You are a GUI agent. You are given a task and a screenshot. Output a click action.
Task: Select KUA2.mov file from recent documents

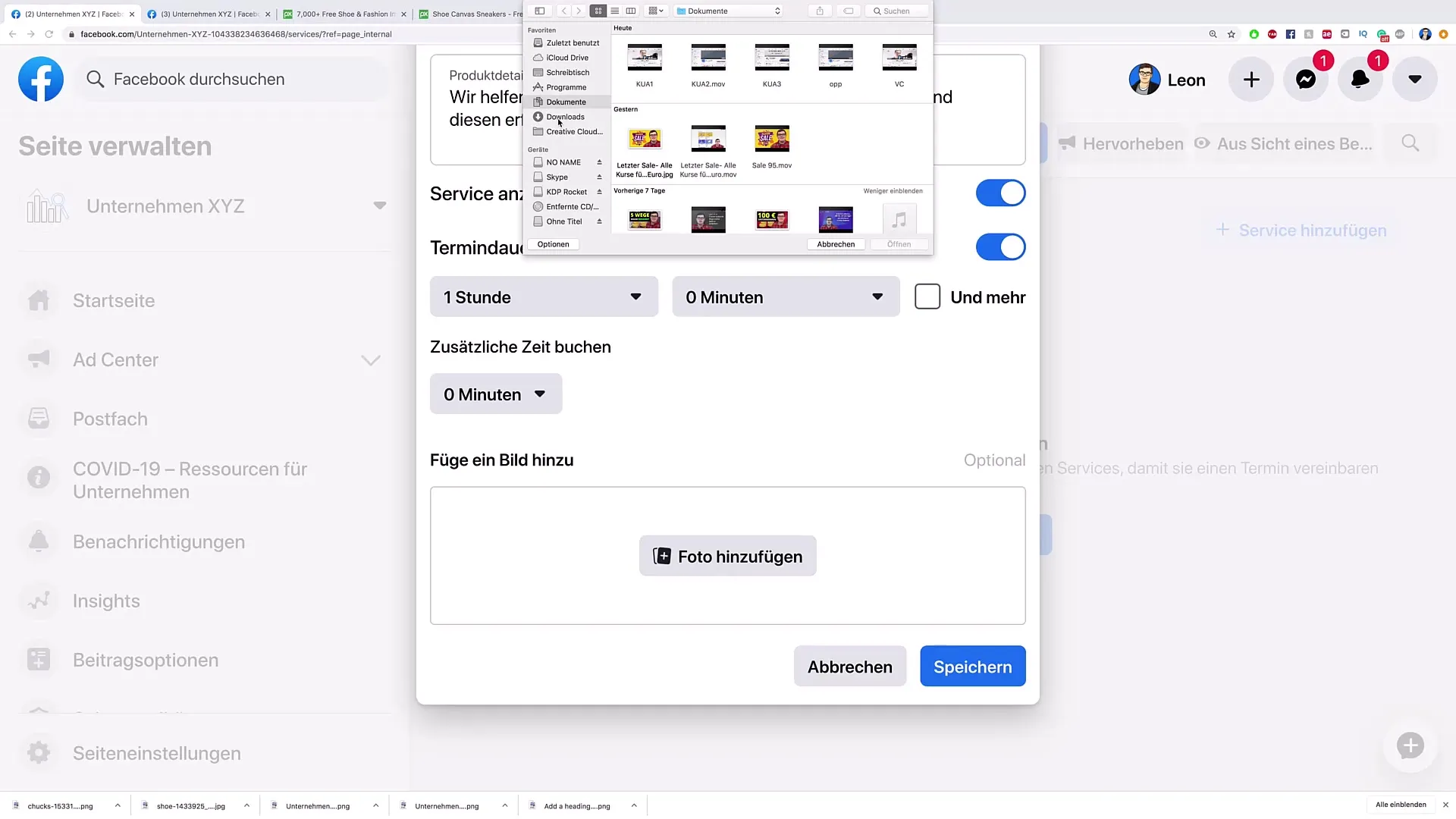click(708, 63)
